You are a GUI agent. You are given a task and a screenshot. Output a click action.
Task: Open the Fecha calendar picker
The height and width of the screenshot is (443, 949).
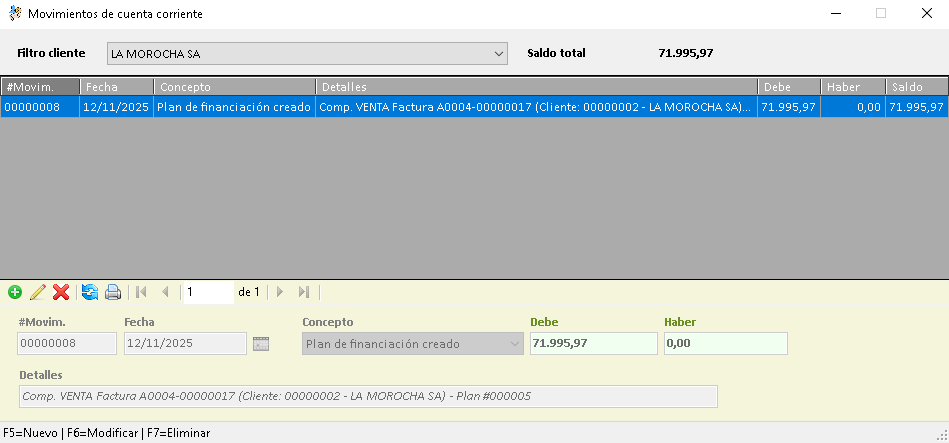coord(261,344)
